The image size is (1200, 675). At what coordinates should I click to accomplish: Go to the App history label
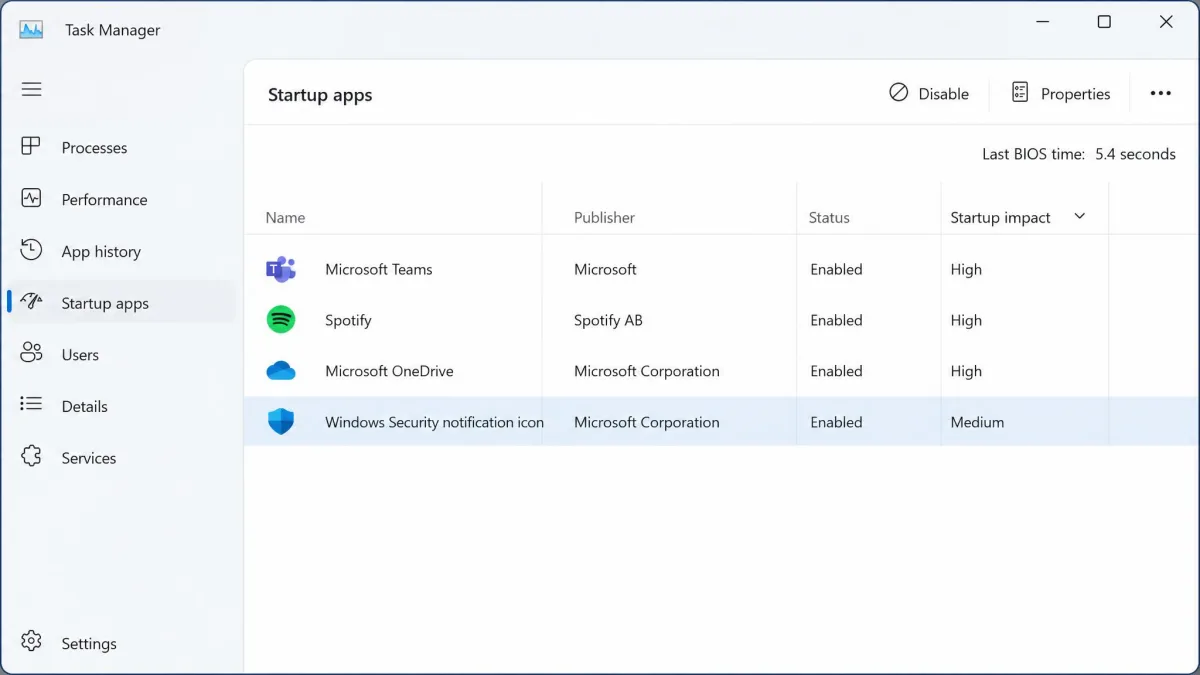point(101,252)
